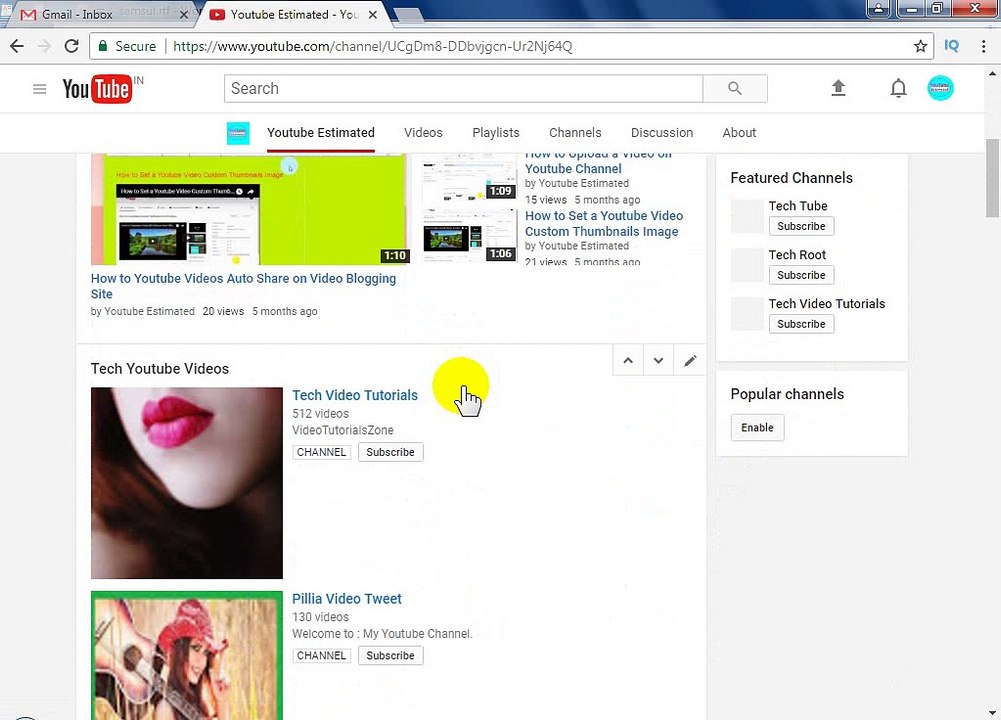
Task: Open the YouTube hamburger guide menu
Action: pos(40,89)
